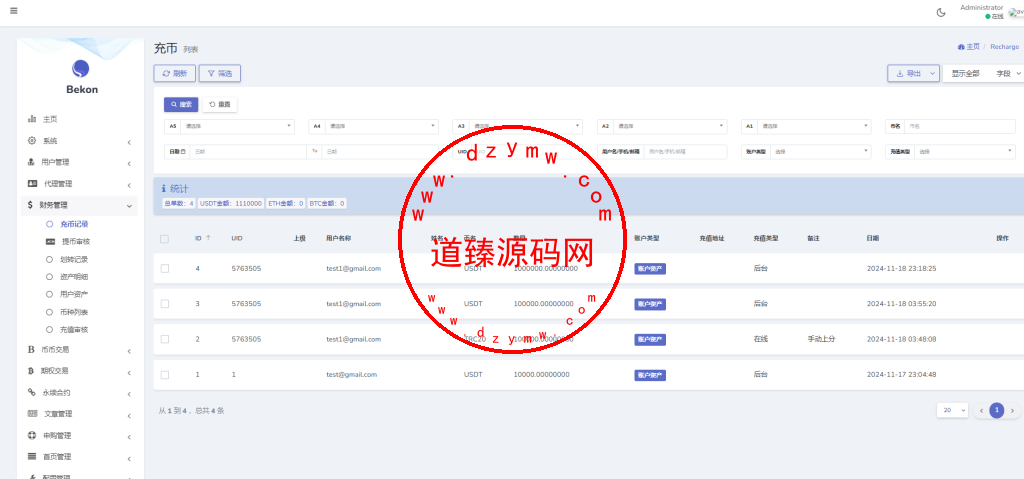Click the hamburger menu icon
Screen dimensions: 1024x479
[14, 10]
